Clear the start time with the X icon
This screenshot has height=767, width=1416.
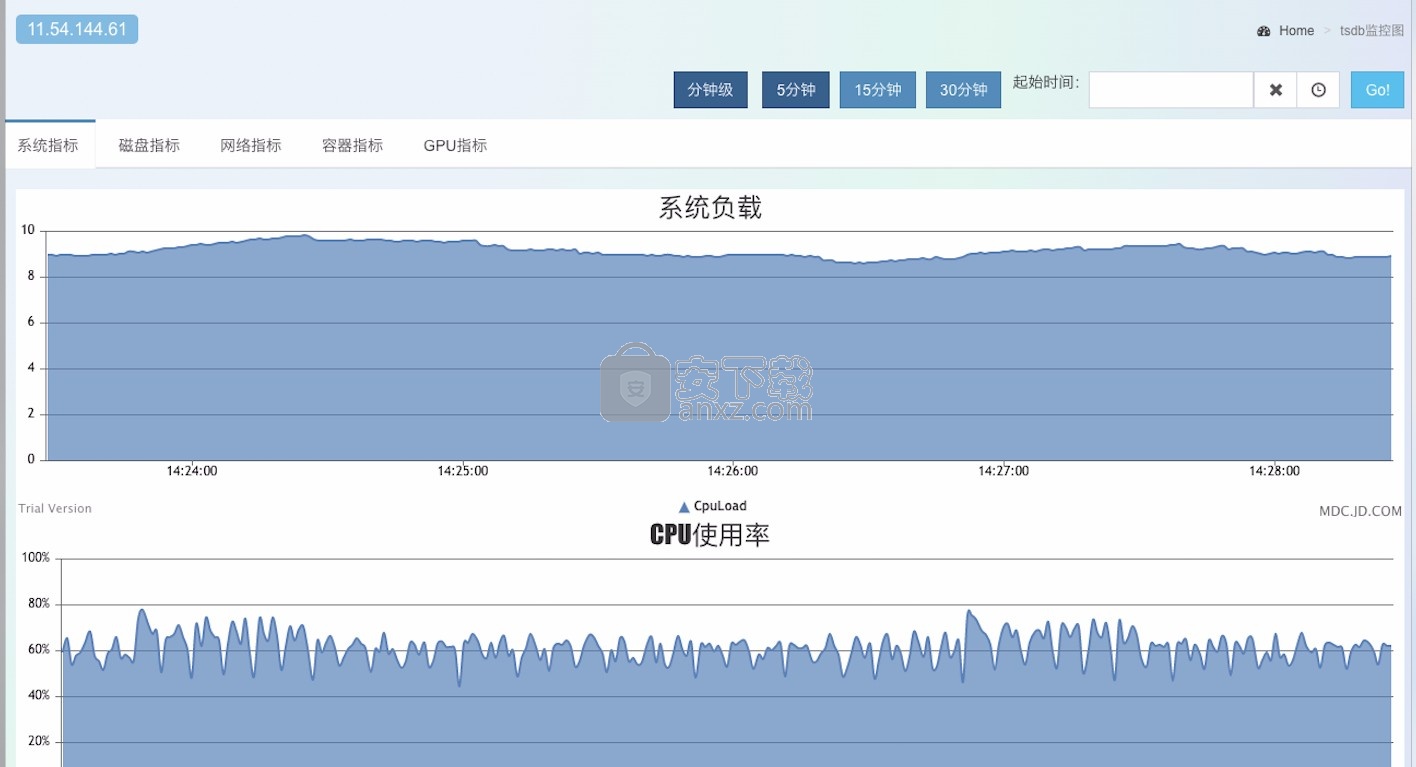point(1275,90)
